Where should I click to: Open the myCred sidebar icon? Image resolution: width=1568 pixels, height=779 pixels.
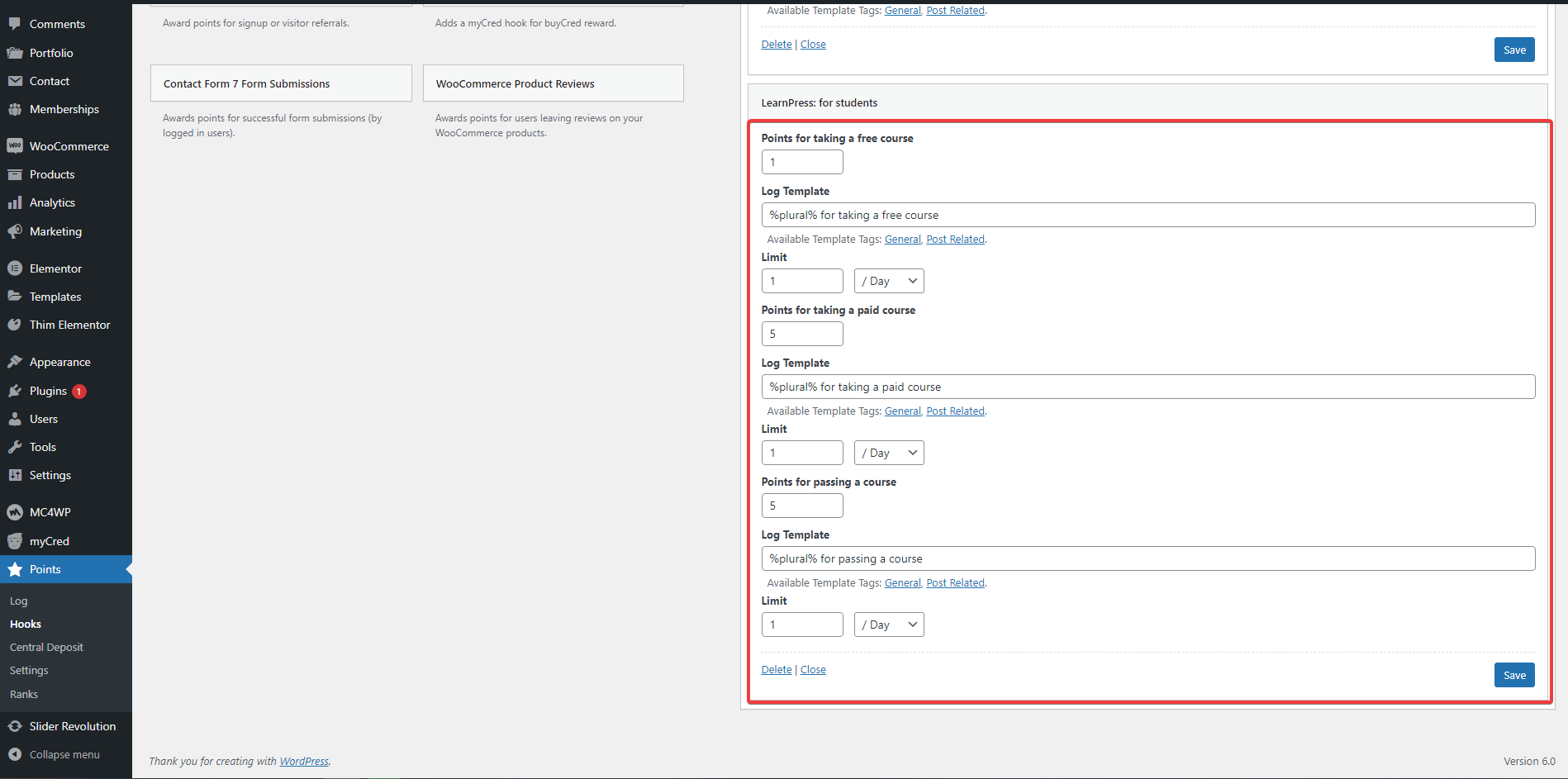15,541
